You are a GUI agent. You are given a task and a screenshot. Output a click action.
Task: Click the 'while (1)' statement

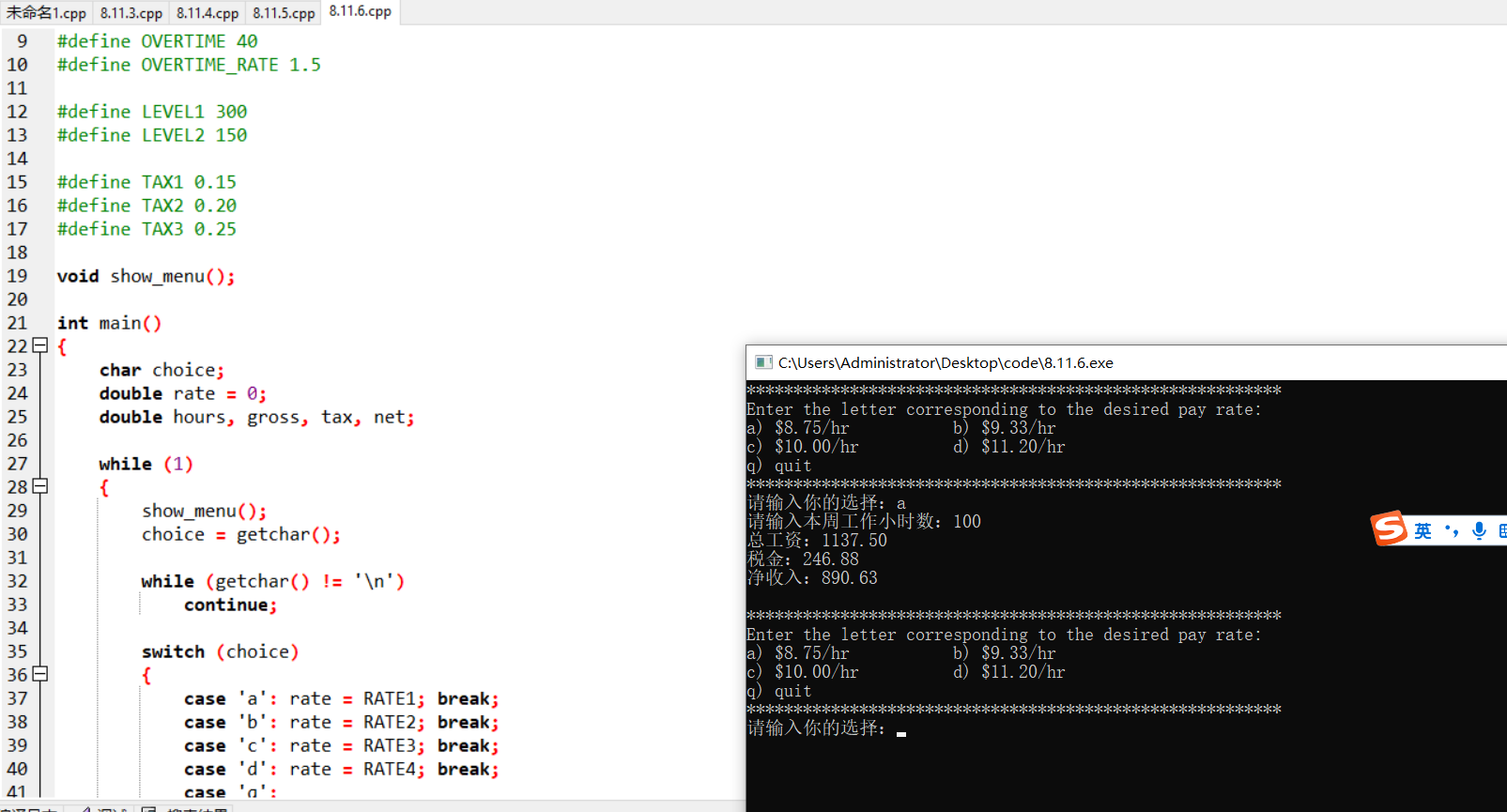pyautogui.click(x=146, y=464)
